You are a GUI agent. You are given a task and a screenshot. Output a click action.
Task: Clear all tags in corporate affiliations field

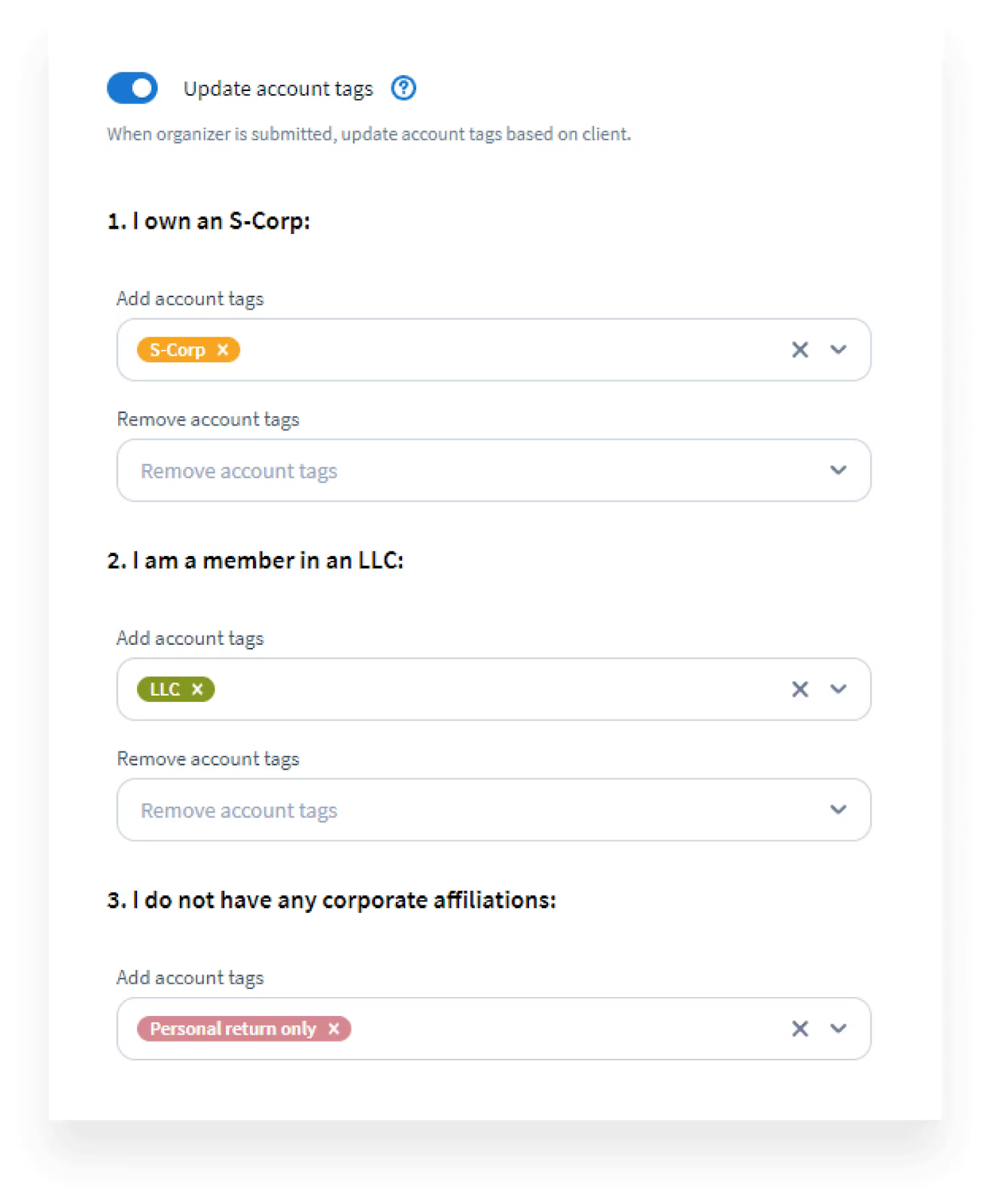[x=800, y=1029]
